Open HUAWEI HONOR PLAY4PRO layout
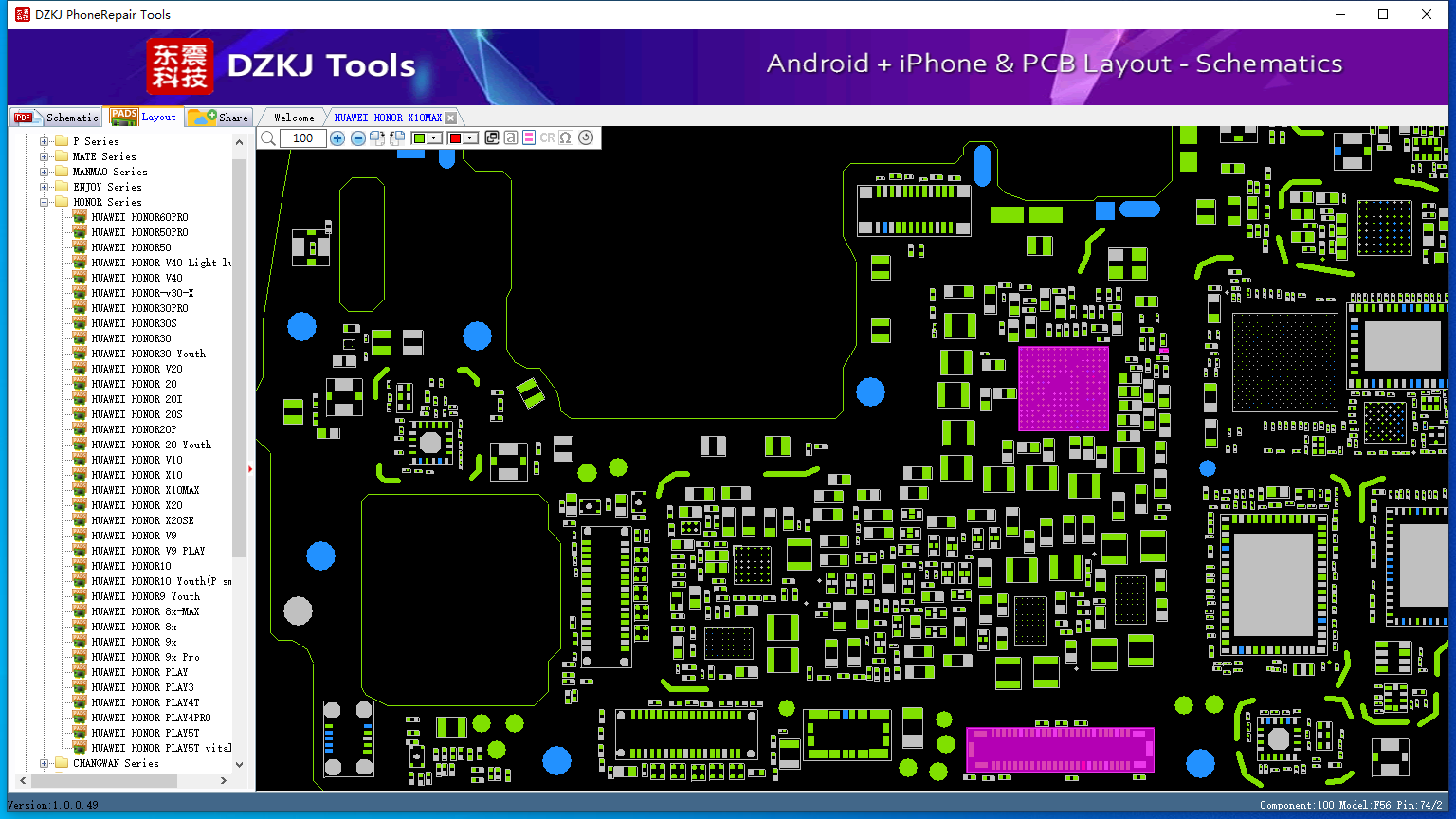This screenshot has width=1456, height=819. 151,718
